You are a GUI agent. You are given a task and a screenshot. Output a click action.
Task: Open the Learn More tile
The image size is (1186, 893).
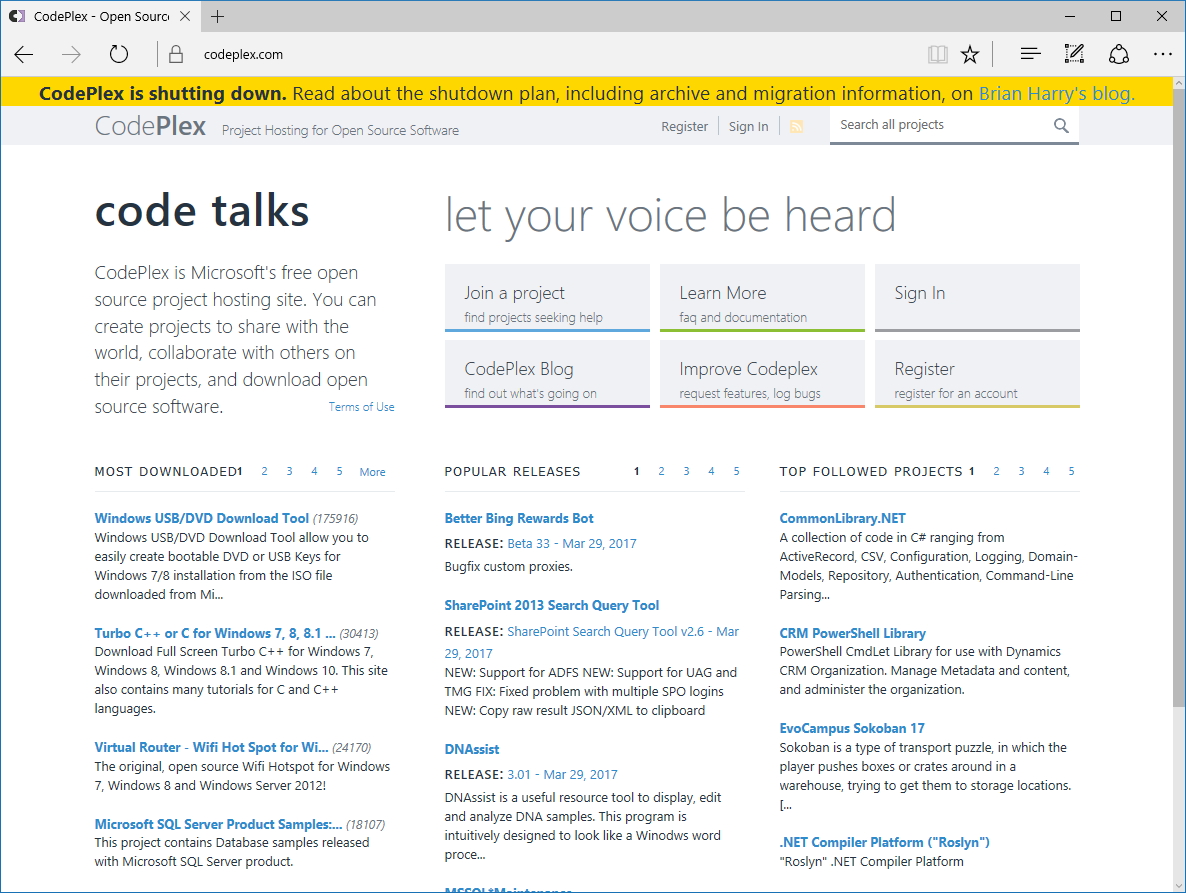pyautogui.click(x=762, y=298)
